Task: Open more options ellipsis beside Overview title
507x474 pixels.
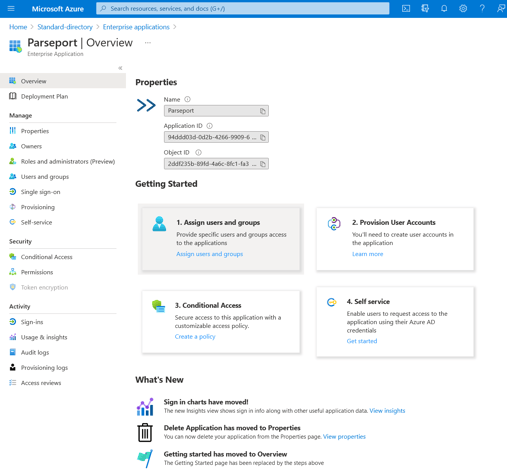Action: click(x=148, y=43)
